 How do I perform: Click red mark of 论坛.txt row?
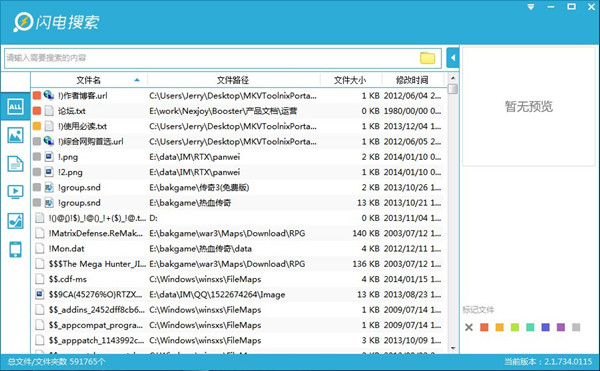37,111
